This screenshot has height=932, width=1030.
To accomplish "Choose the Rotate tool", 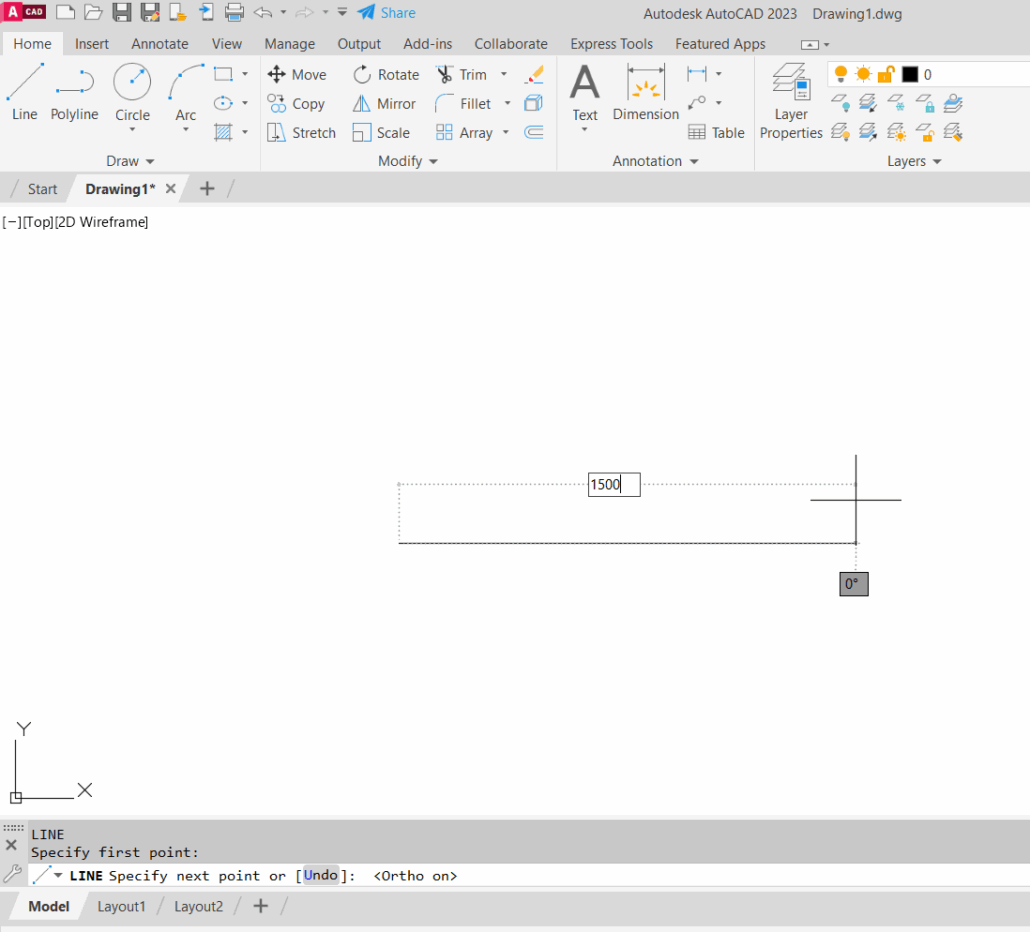I will 362,75.
